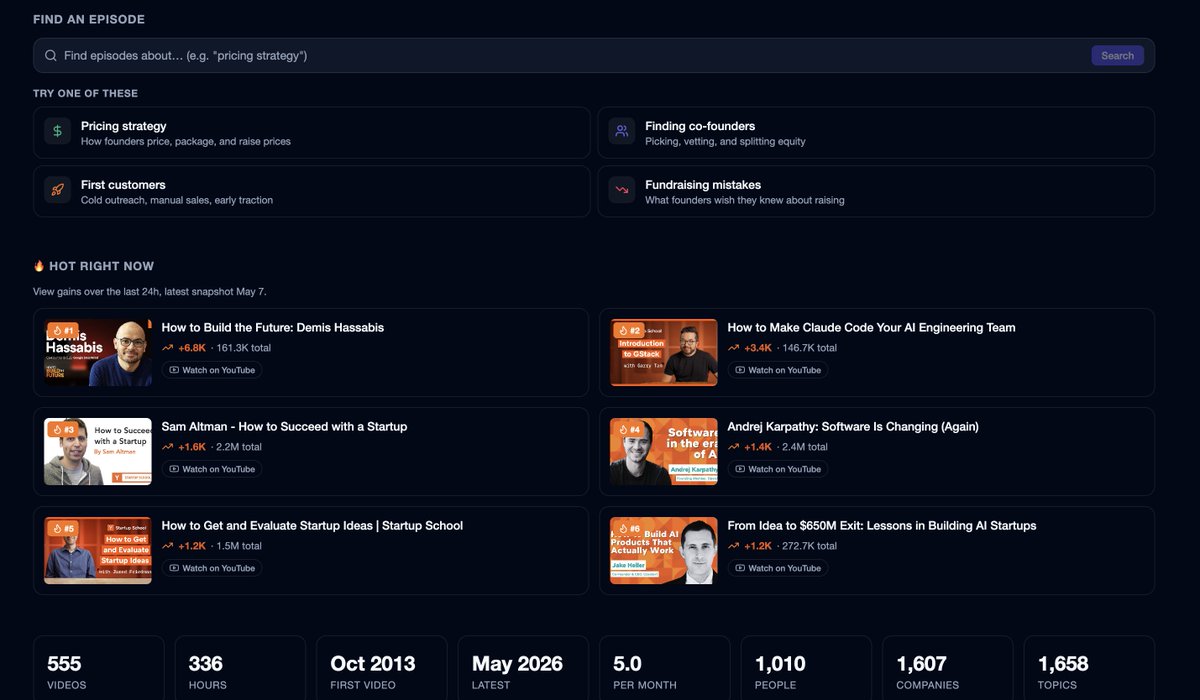Viewport: 1200px width, 700px height.
Task: Select the Pricing strategy suggestion title
Action: [x=124, y=126]
